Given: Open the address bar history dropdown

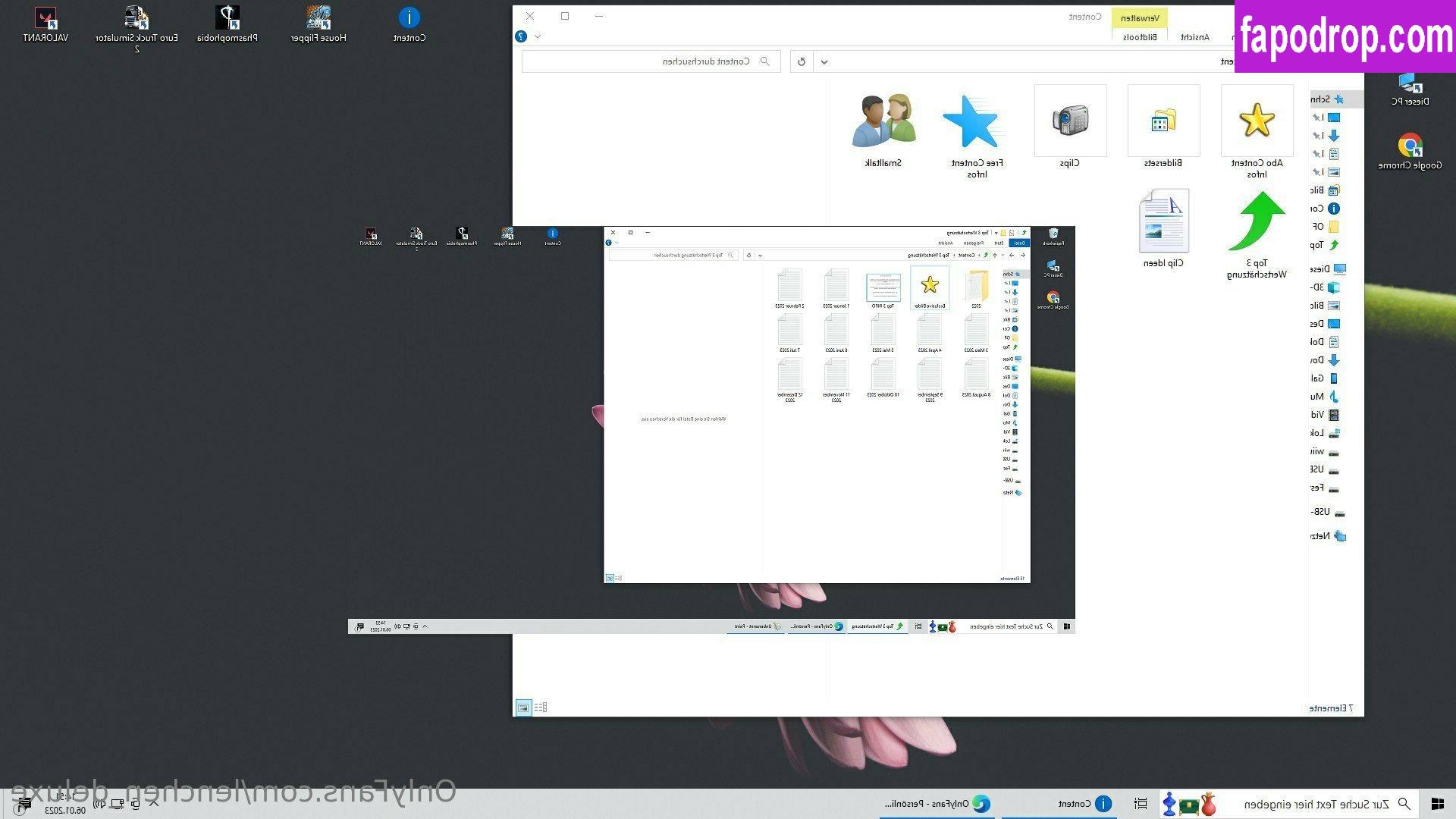Looking at the screenshot, I should [824, 62].
